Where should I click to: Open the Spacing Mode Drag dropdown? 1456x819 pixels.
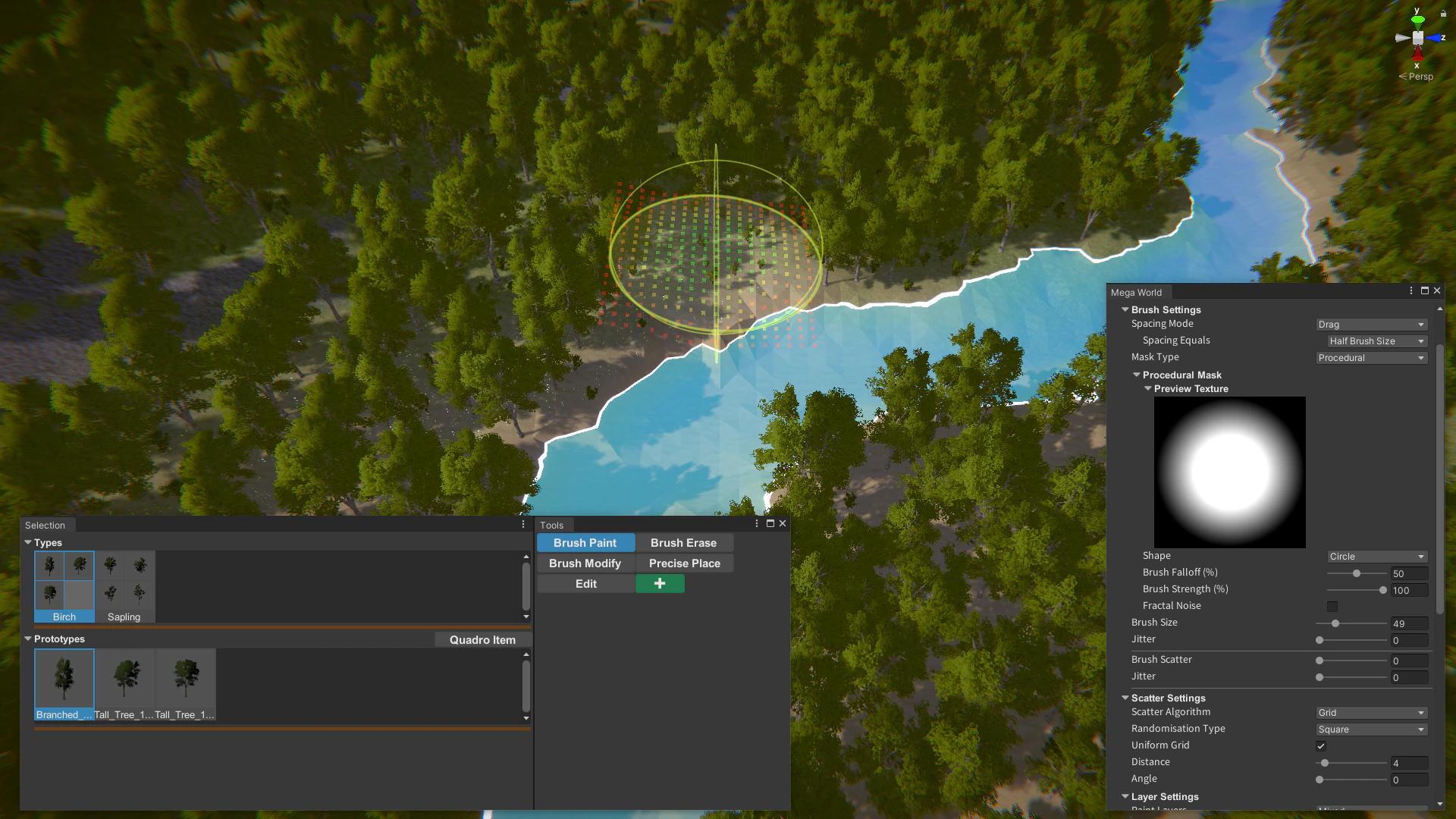click(x=1371, y=325)
